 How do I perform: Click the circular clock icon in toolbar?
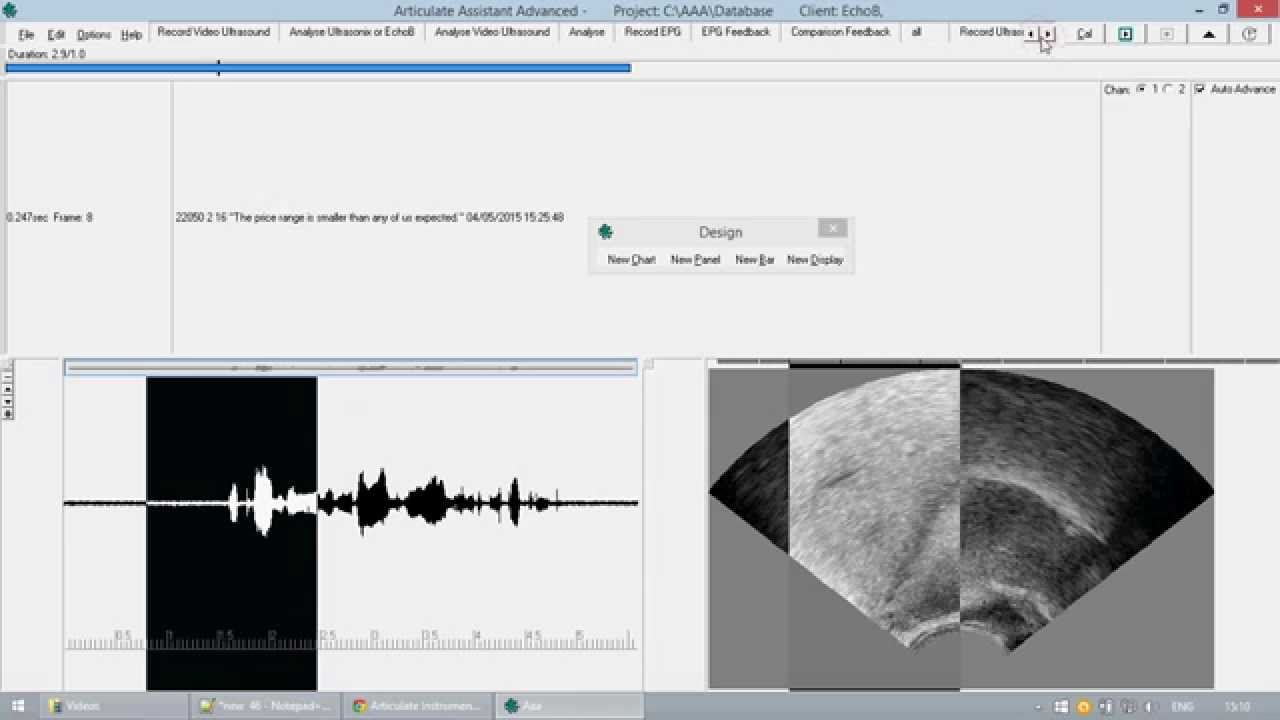pos(1249,34)
